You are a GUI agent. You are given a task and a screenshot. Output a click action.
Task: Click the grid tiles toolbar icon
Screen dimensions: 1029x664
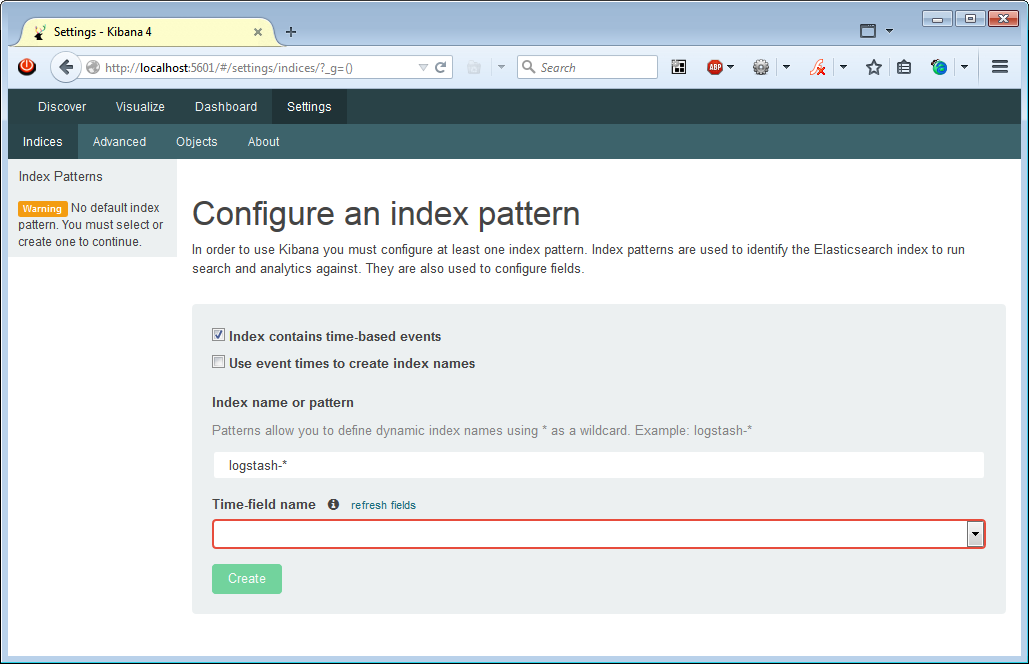pos(679,67)
